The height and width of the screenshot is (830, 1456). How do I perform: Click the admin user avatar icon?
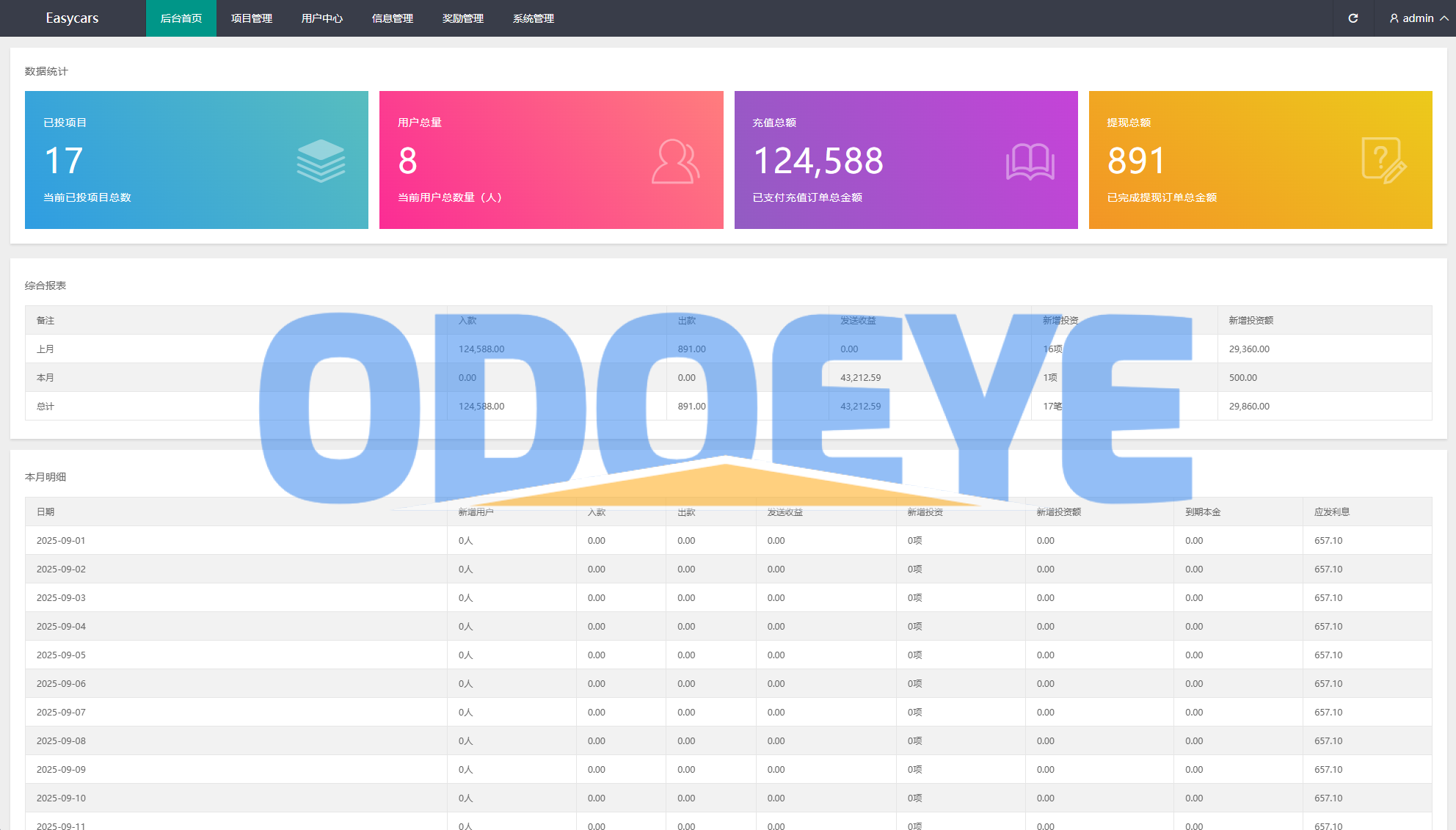pyautogui.click(x=1394, y=18)
